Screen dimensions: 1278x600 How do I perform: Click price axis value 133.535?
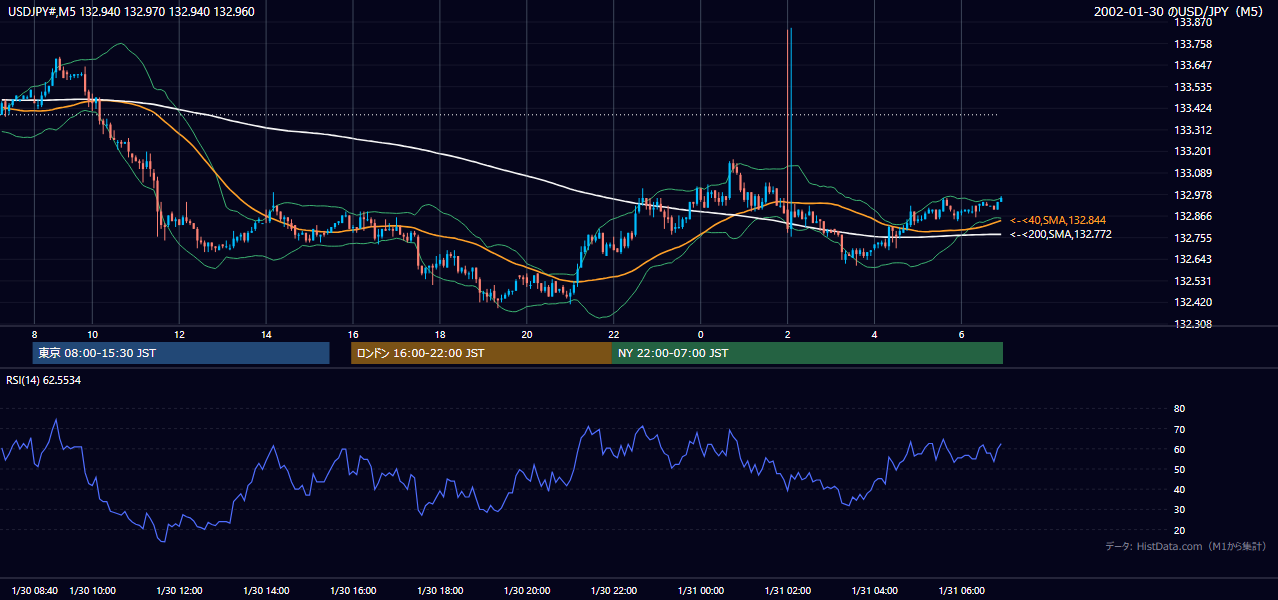point(1192,88)
